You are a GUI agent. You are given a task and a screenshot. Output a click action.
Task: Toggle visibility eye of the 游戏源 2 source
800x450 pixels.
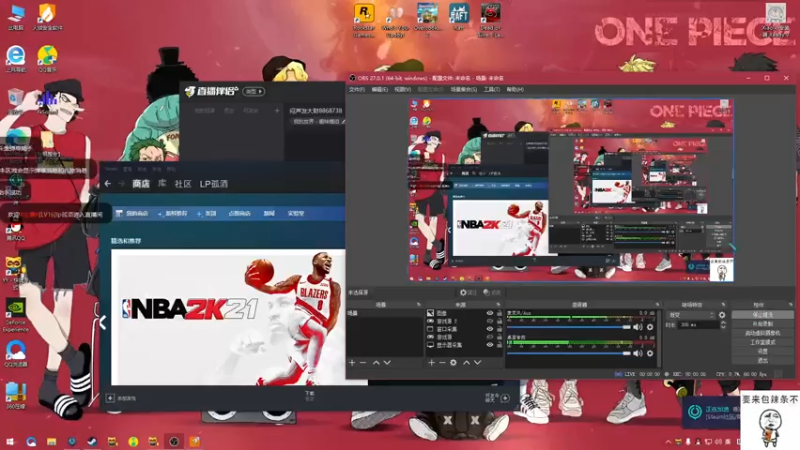(490, 321)
